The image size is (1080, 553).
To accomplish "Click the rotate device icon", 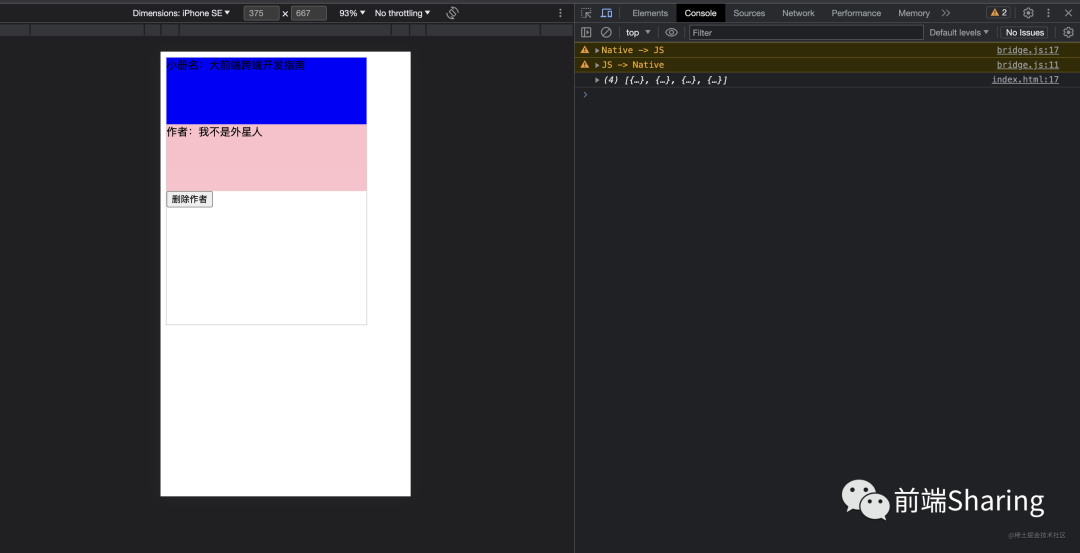I will (453, 13).
